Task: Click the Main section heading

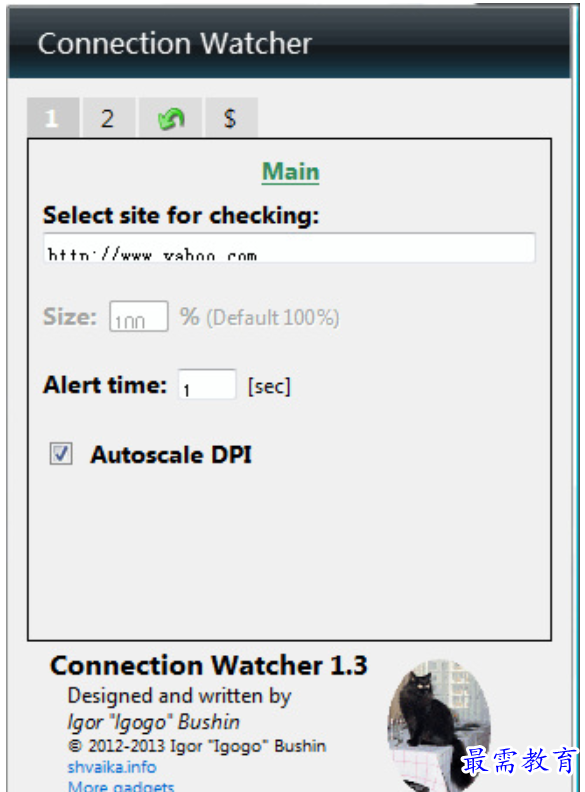Action: point(290,172)
